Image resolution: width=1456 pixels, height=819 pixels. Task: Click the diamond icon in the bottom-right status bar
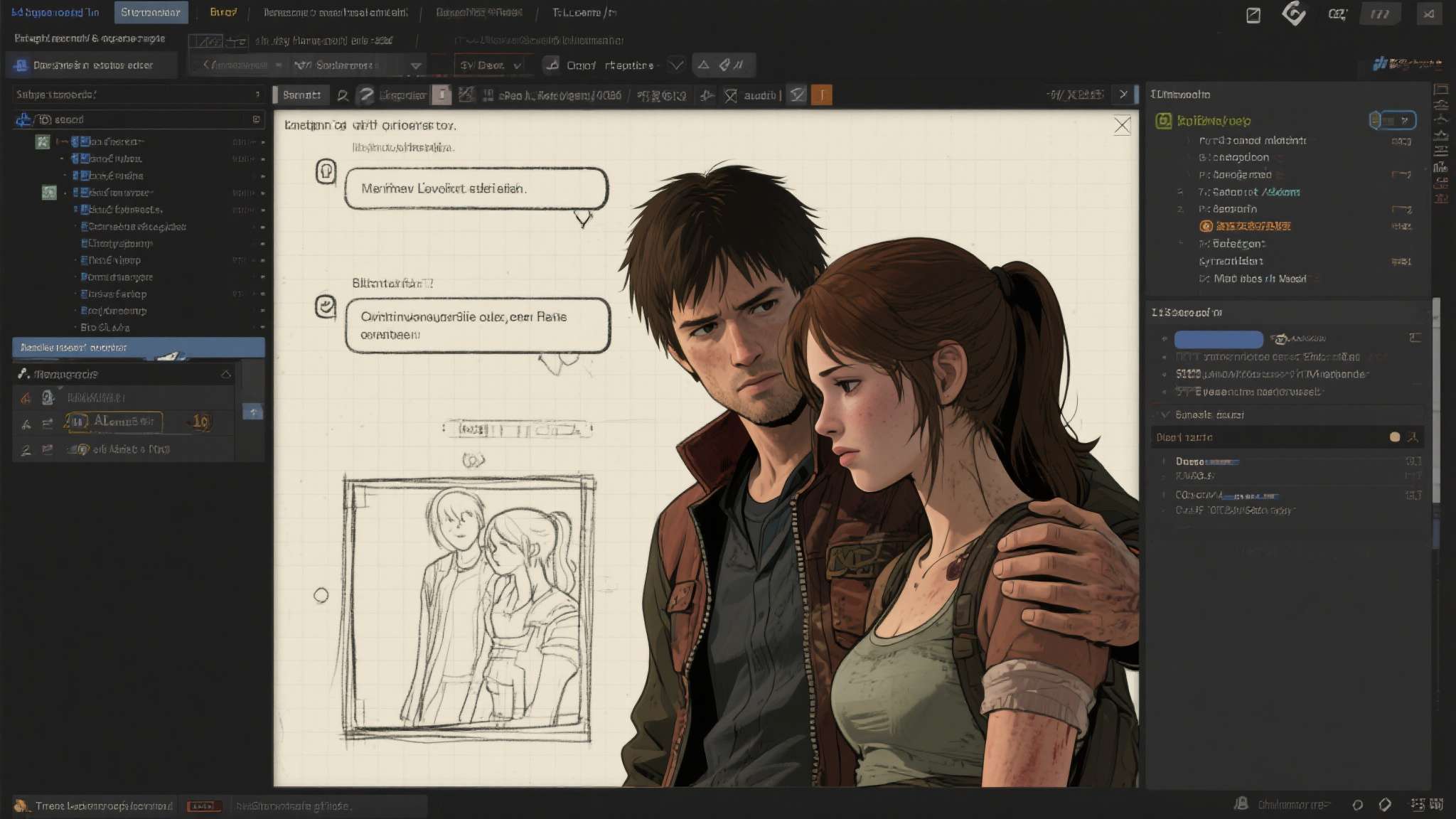[1385, 805]
